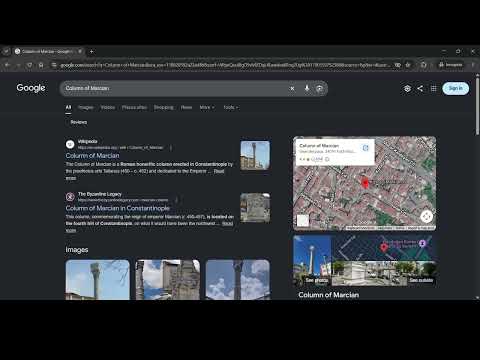Toggle map layer thumbnail in map corner
Screen dimensions: 480x360
click(303, 220)
